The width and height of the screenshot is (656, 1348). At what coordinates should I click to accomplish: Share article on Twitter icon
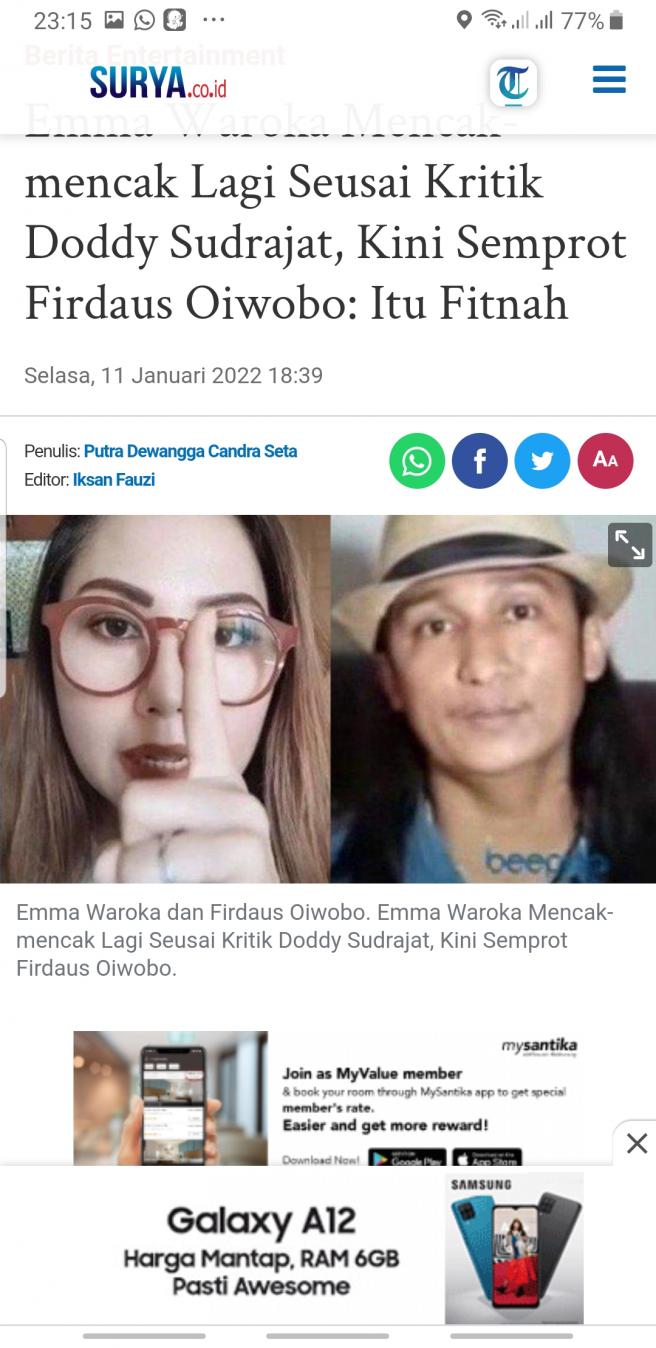tap(542, 461)
